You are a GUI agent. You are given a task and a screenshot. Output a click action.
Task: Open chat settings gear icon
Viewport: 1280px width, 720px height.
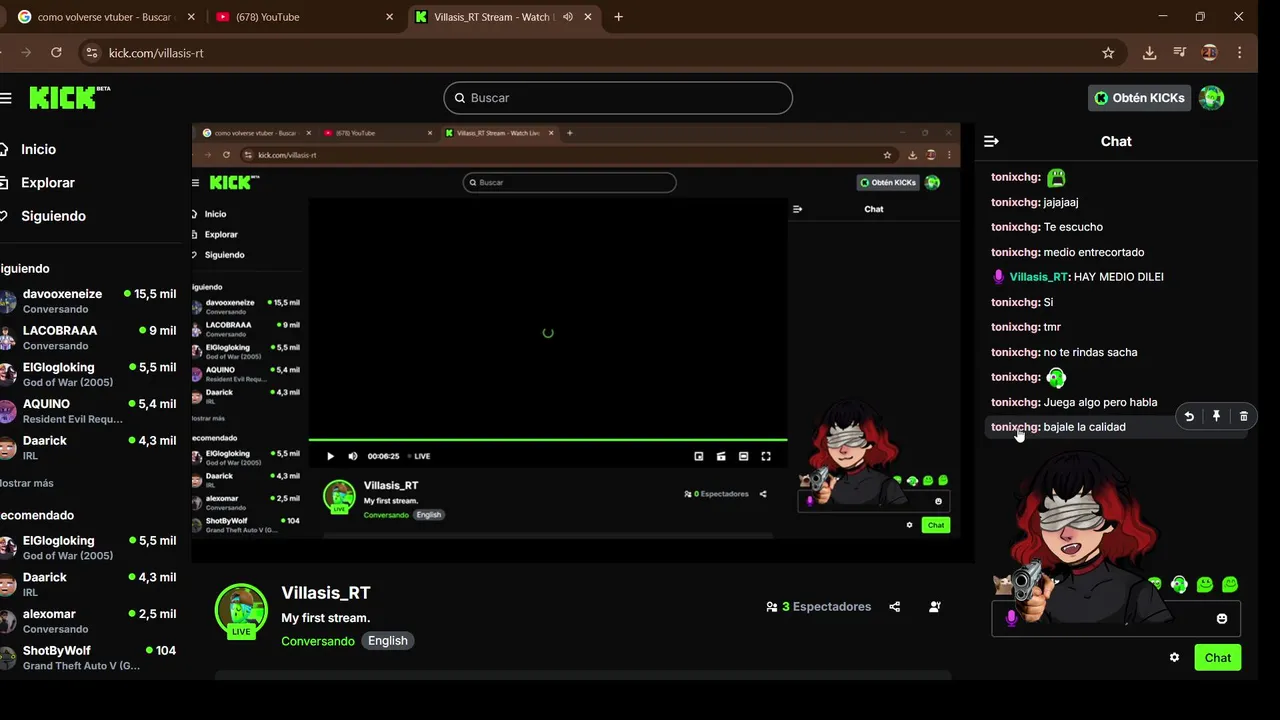coord(1174,658)
